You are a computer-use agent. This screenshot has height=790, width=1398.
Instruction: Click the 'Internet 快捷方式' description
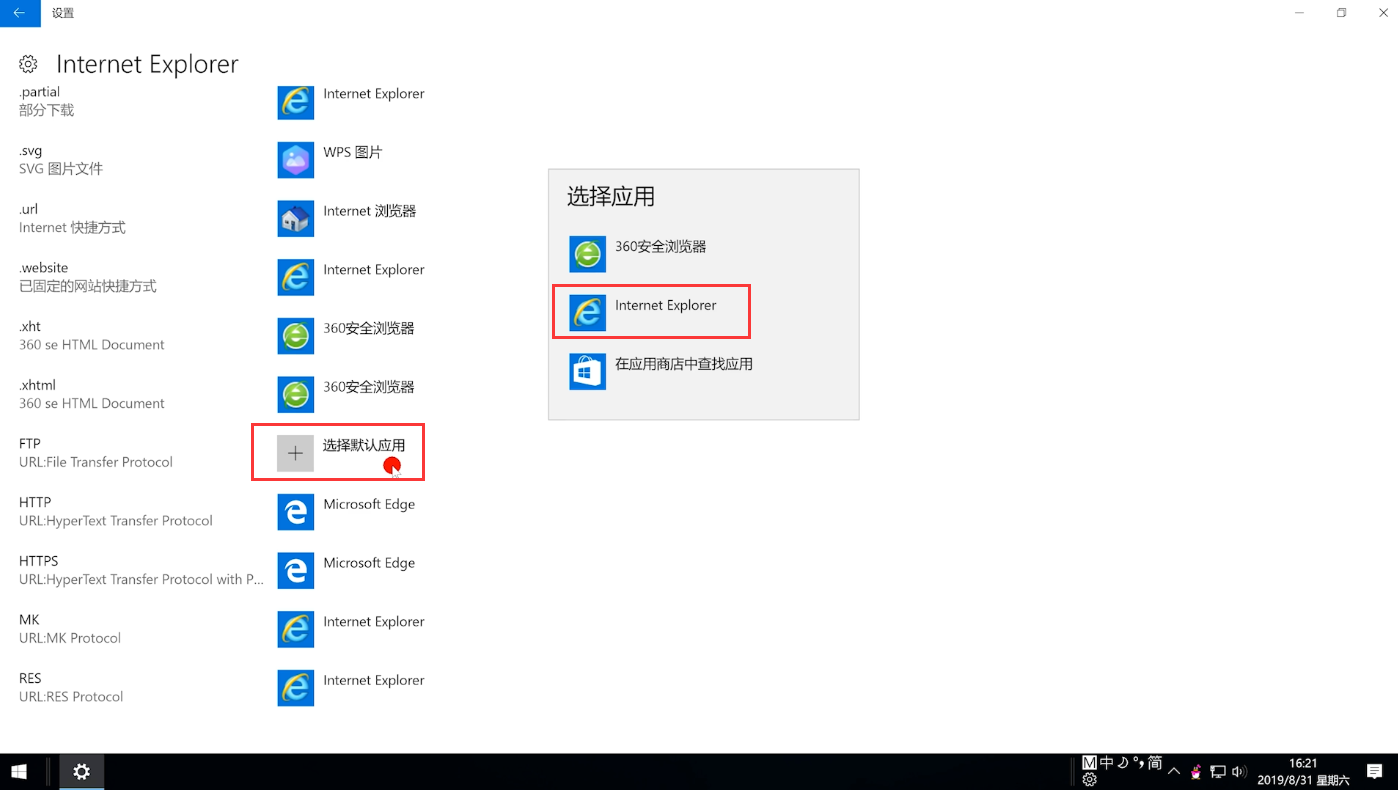point(72,228)
